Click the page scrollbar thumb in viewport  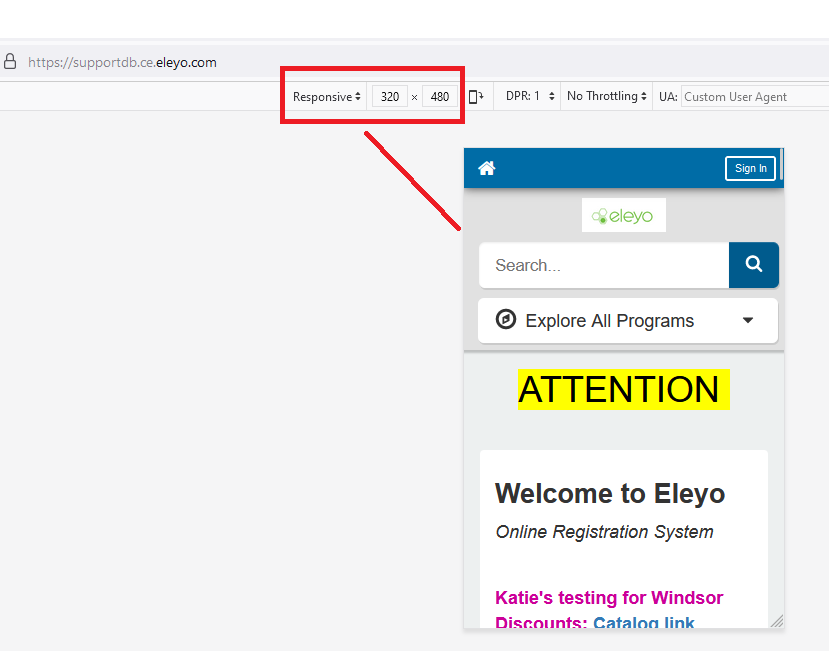point(781,164)
